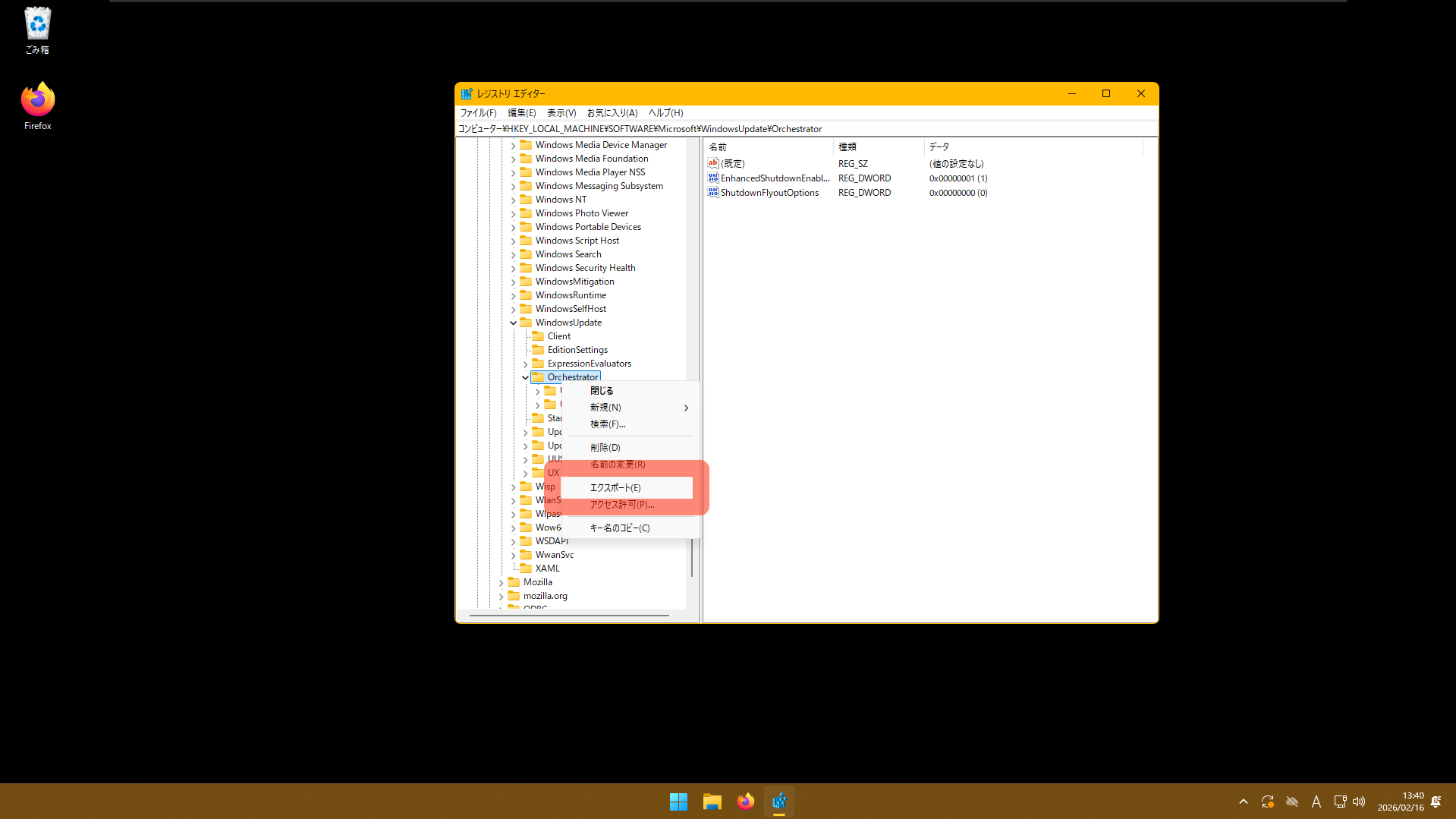This screenshot has width=1456, height=819.
Task: Select the EnhancedShutdownEnabled DWORD value icon
Action: click(712, 178)
